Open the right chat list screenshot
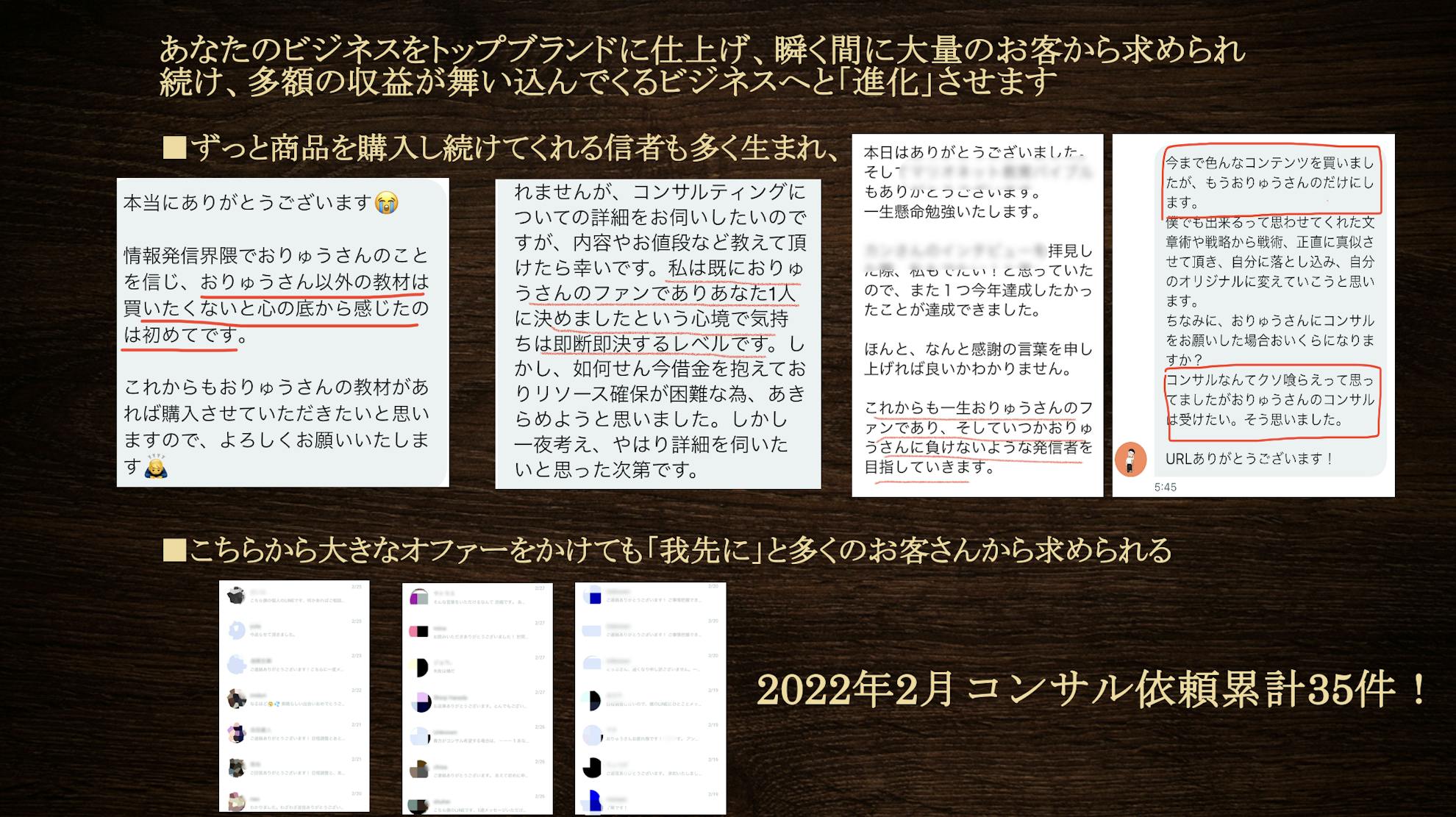Viewport: 1456px width, 817px height. pyautogui.click(x=650, y=698)
